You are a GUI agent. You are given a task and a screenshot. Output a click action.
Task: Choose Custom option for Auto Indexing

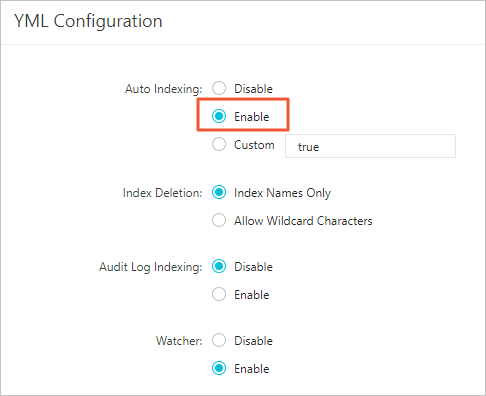point(219,144)
